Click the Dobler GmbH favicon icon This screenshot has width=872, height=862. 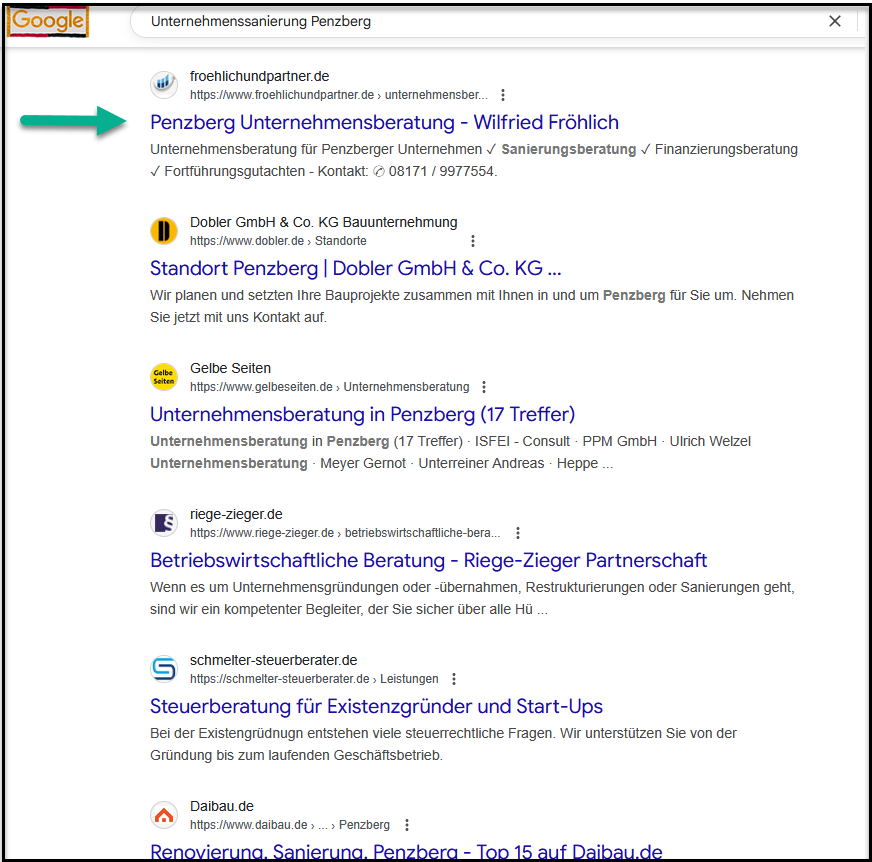[164, 231]
